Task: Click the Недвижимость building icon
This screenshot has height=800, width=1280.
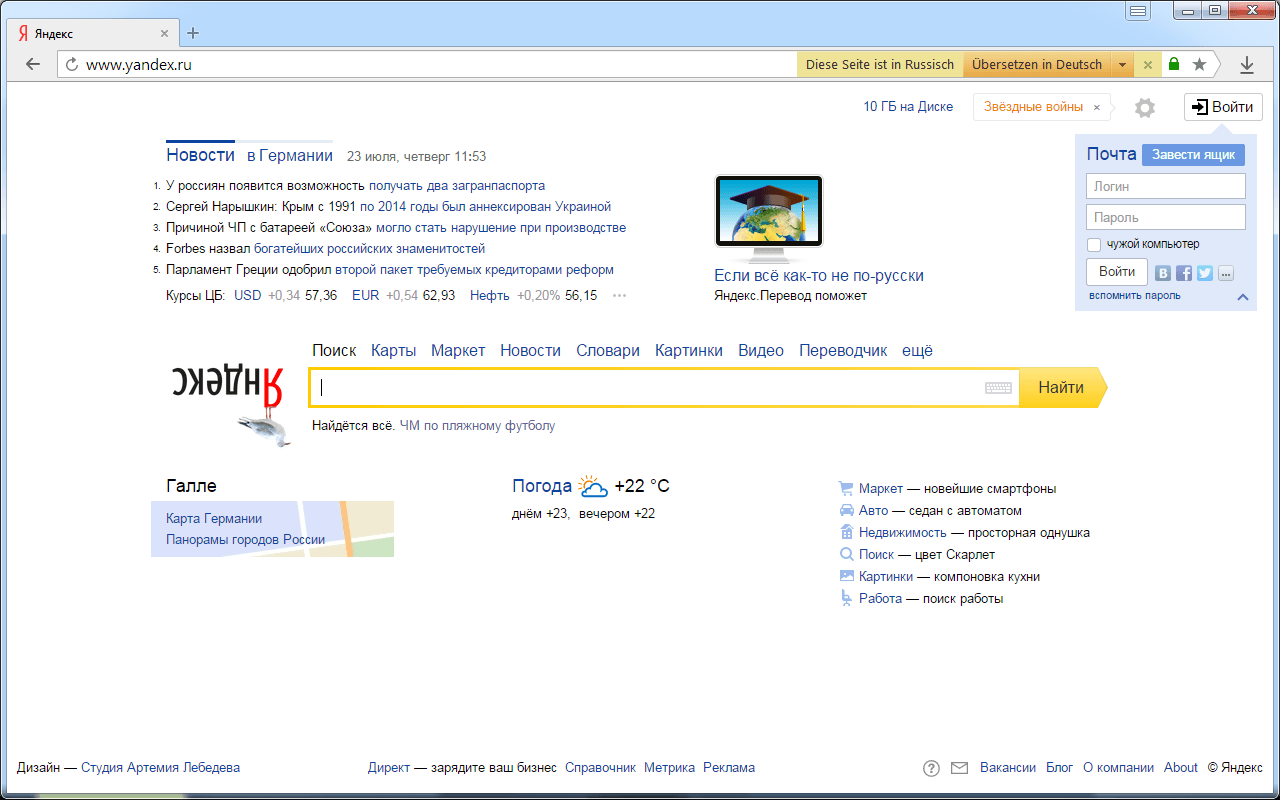Action: (x=846, y=532)
